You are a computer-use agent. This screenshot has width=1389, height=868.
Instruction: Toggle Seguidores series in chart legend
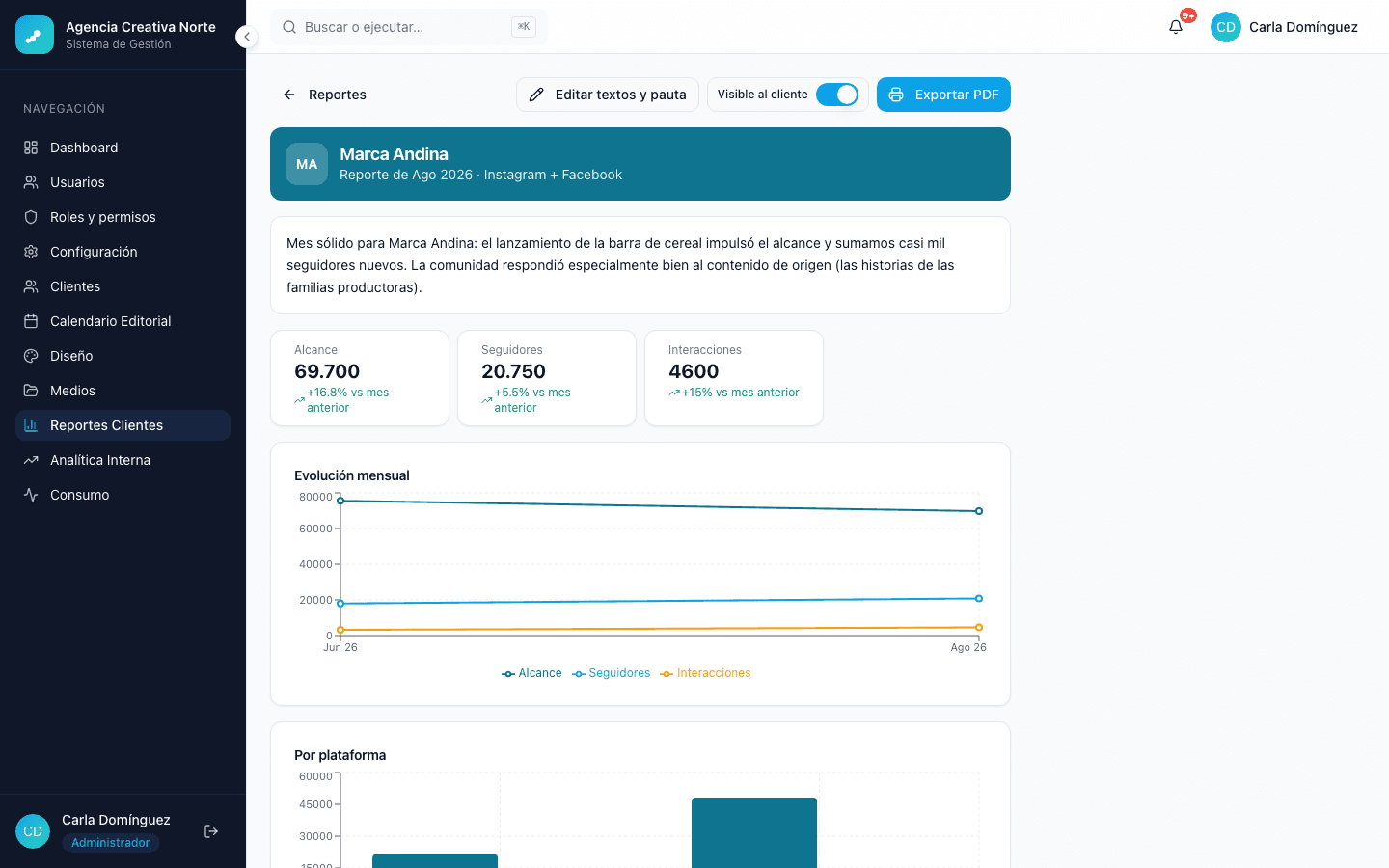tap(612, 673)
